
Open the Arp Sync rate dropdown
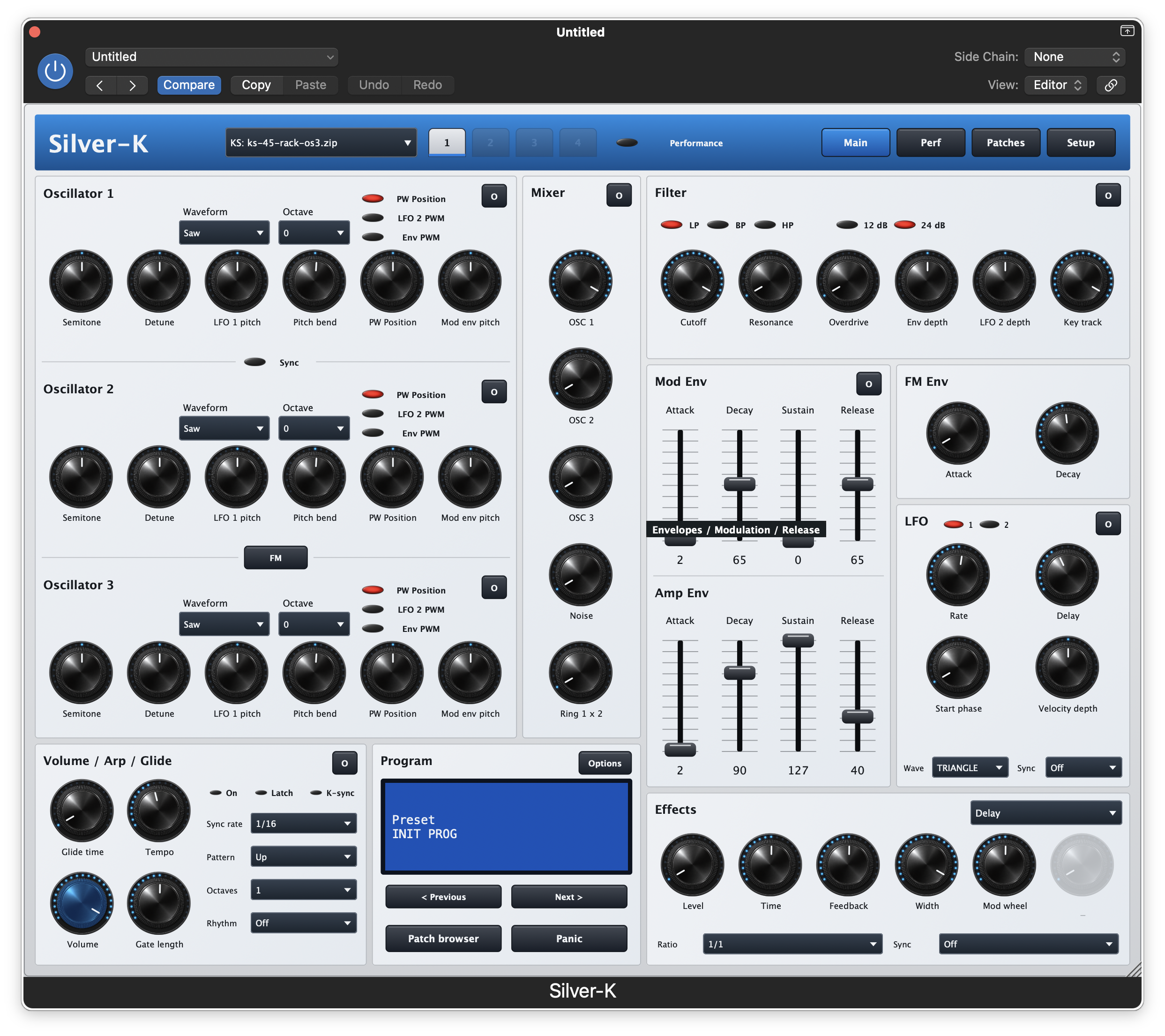[303, 823]
